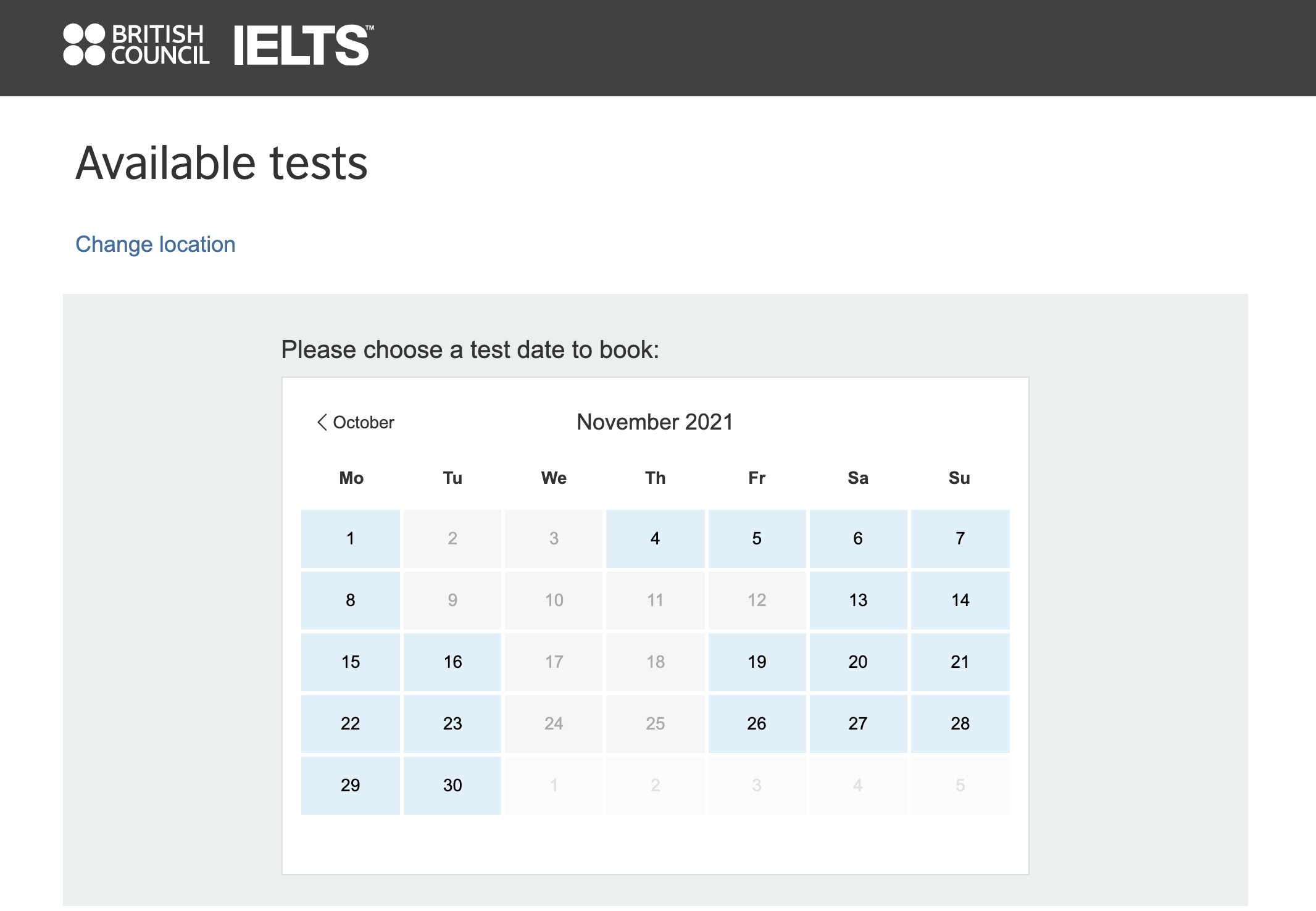This screenshot has width=1316, height=911.
Task: Select Monday November 15
Action: [350, 662]
